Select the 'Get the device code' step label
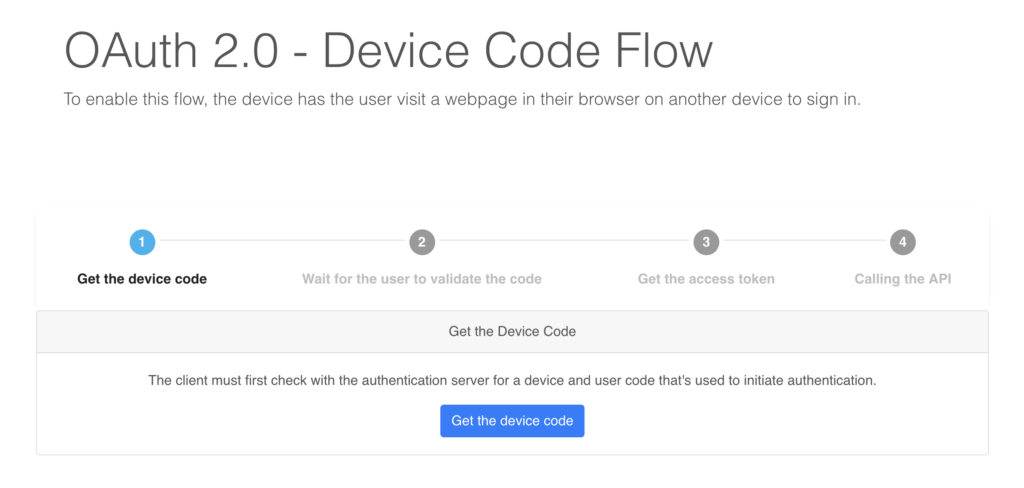1024x488 pixels. pyautogui.click(x=142, y=279)
